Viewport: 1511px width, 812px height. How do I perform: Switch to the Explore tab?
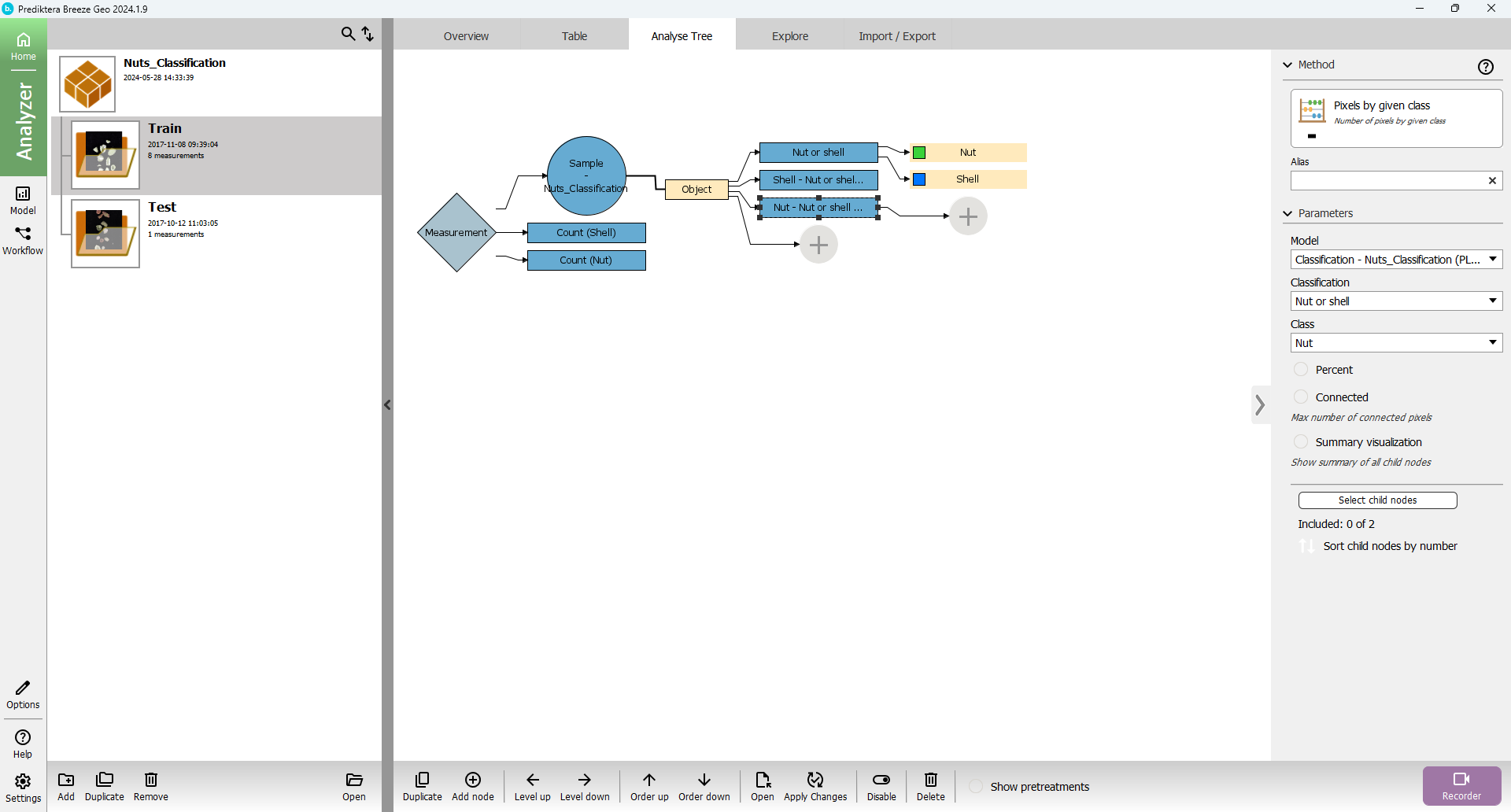pos(789,36)
